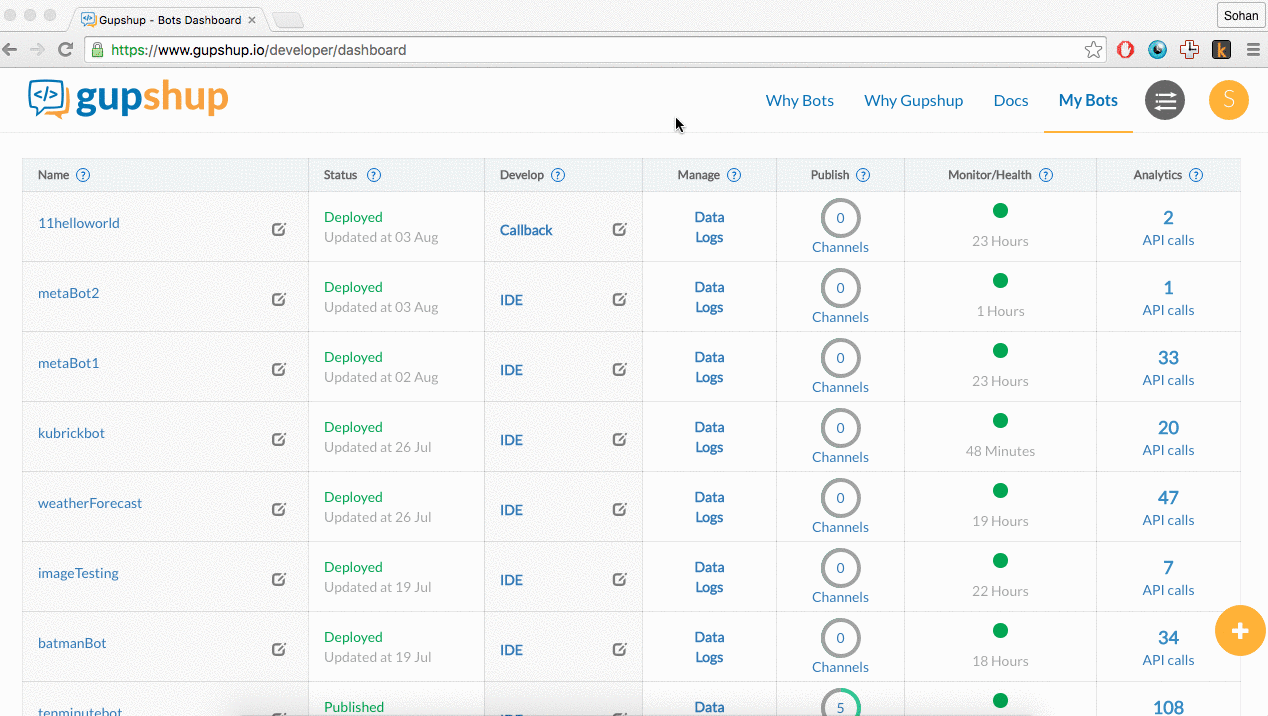
Task: Edit the name of imageTesting bot
Action: 279,579
